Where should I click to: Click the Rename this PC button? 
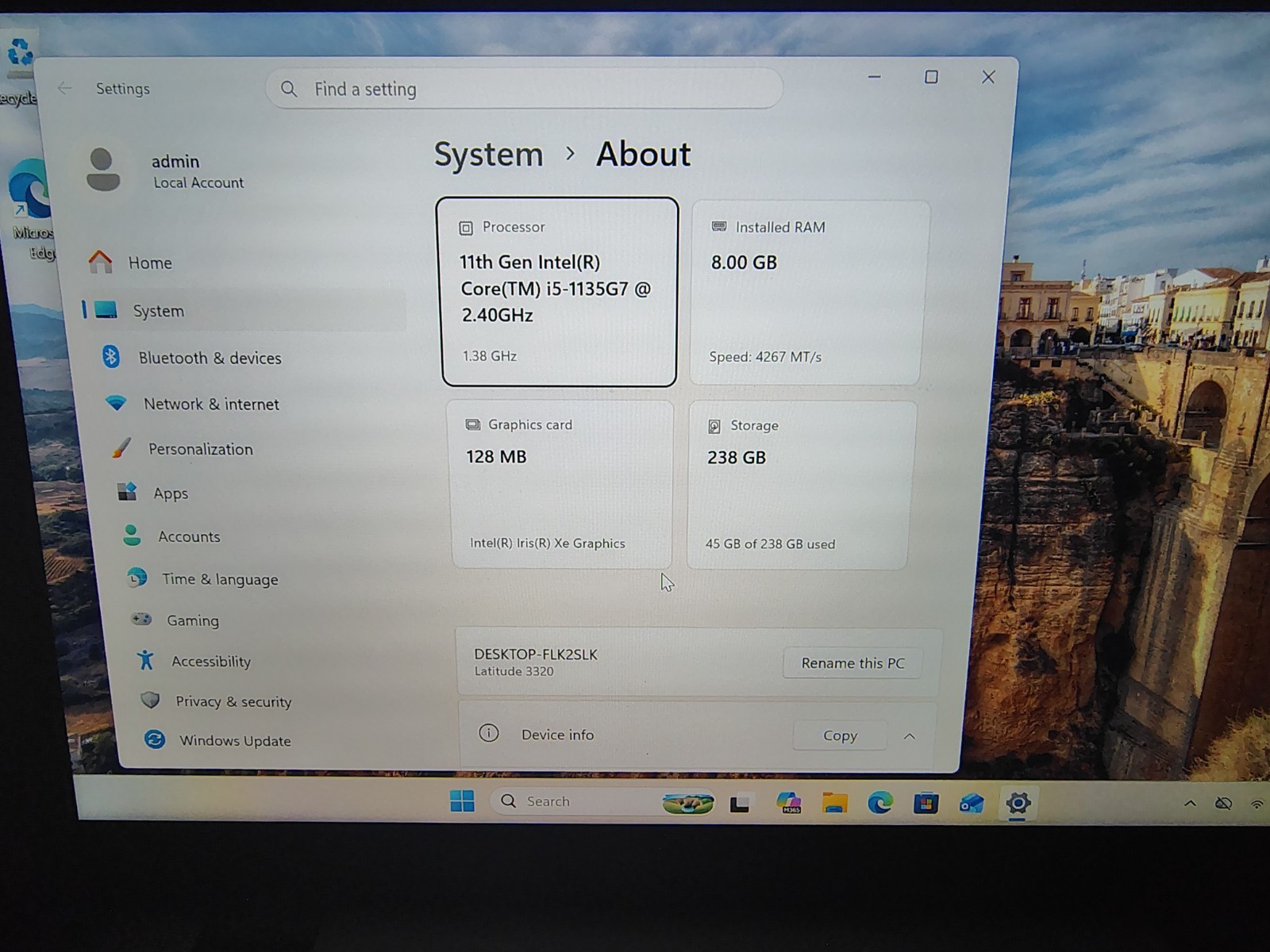852,662
